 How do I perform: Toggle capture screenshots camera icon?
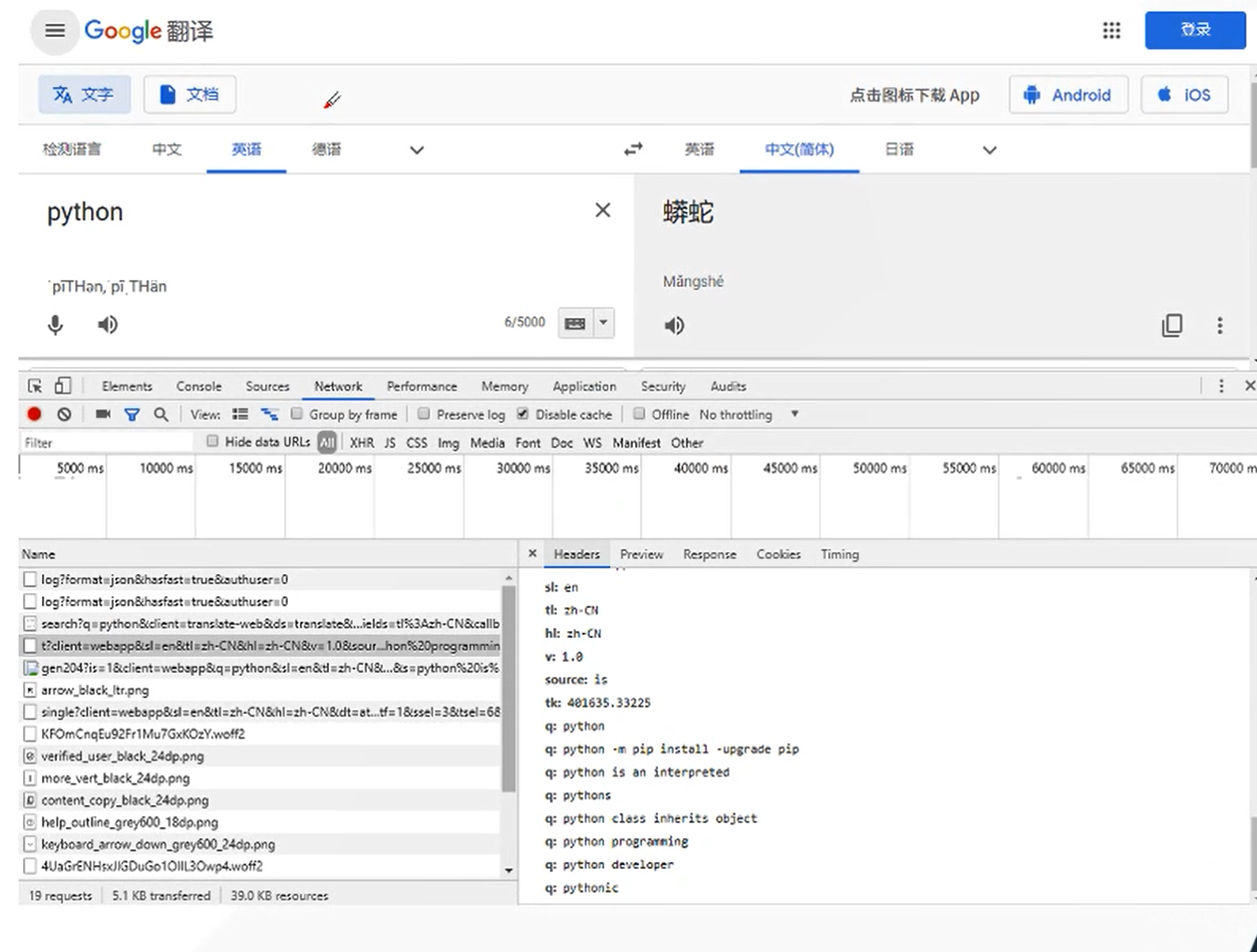(103, 414)
